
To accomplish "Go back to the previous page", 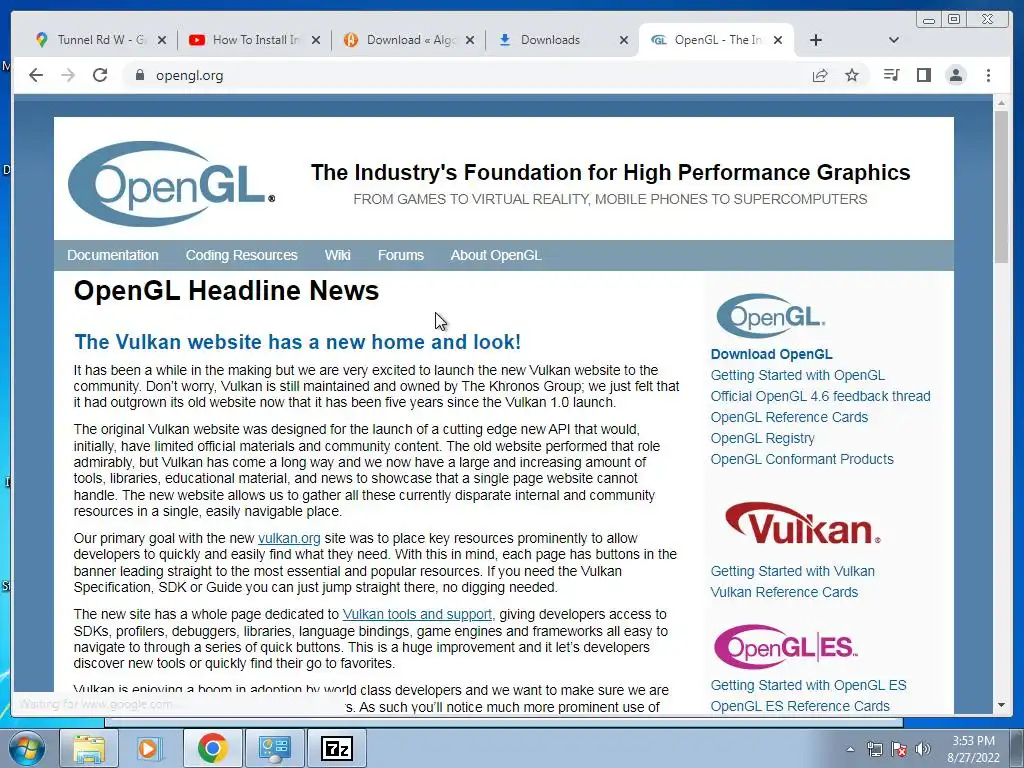I will click(x=36, y=75).
